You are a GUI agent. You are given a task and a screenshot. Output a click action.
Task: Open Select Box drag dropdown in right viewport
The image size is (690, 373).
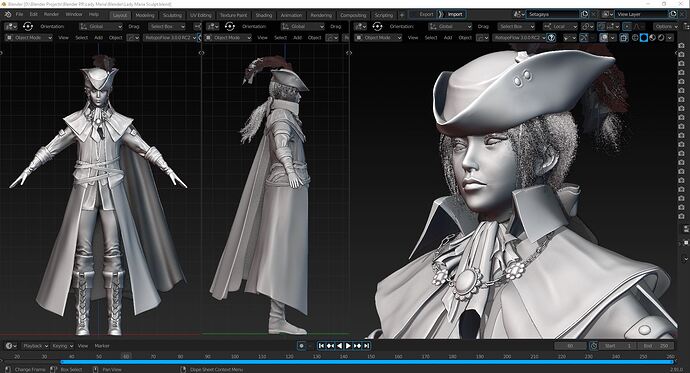pos(516,26)
